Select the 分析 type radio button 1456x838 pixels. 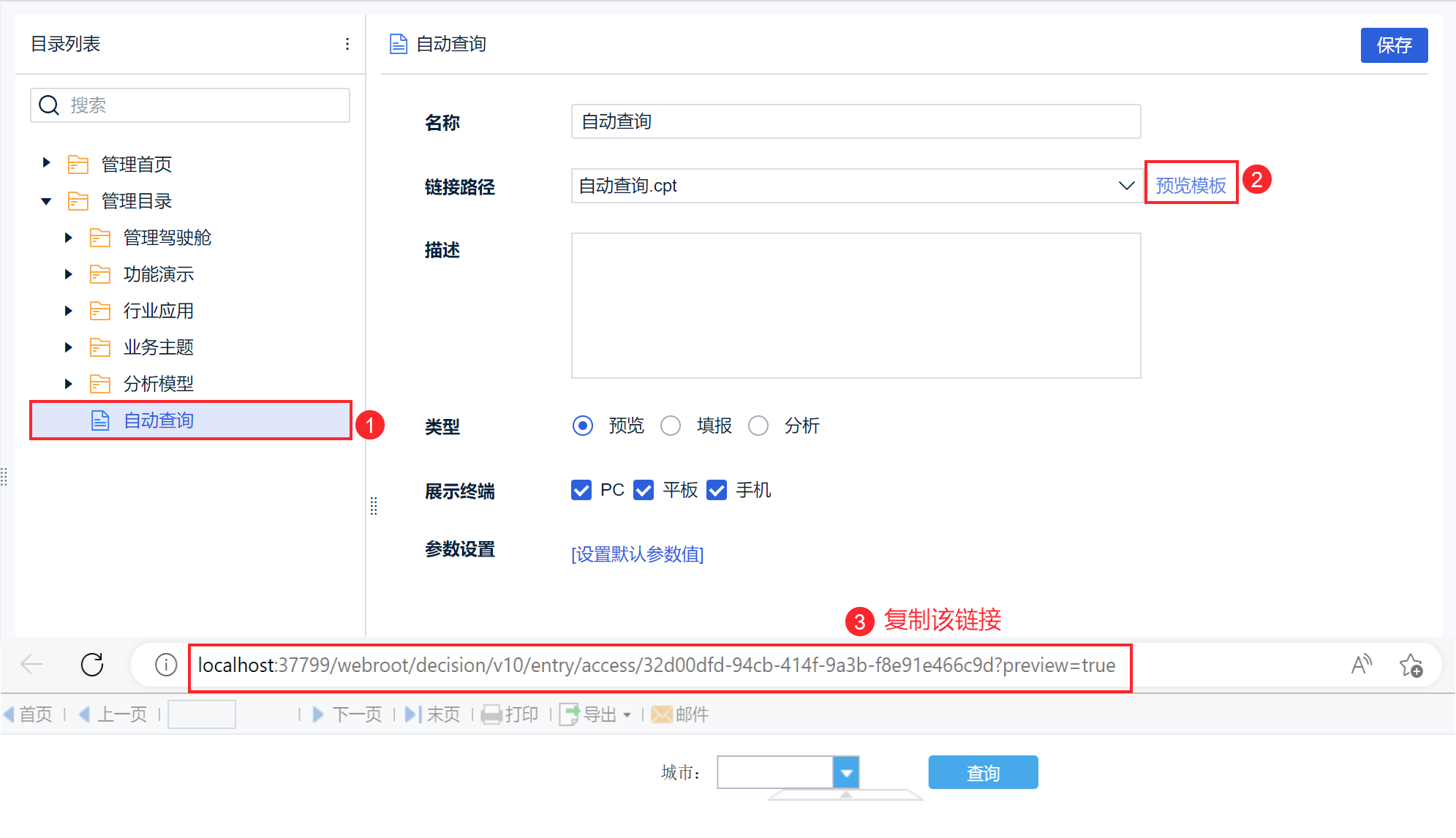(x=758, y=426)
